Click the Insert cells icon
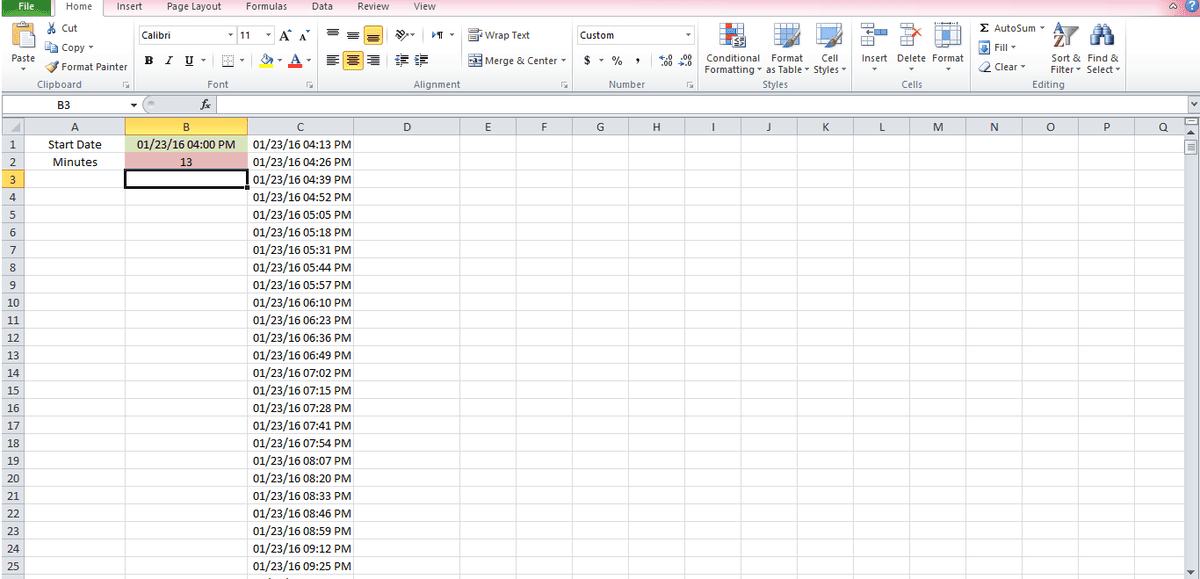1200x579 pixels. [874, 37]
